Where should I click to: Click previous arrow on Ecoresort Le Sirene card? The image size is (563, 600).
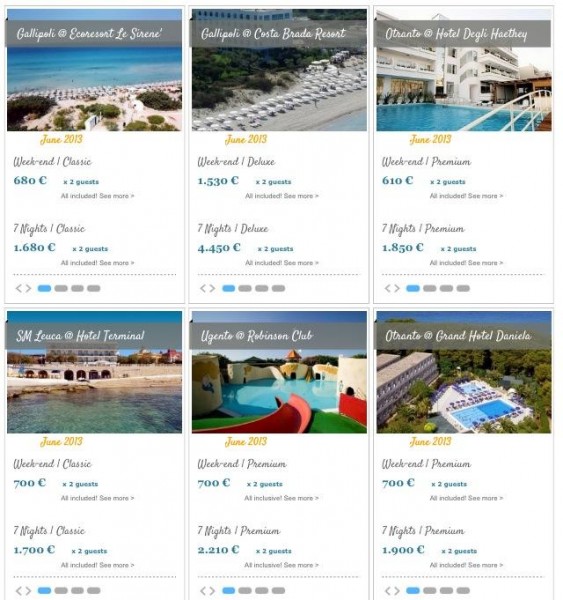click(18, 288)
